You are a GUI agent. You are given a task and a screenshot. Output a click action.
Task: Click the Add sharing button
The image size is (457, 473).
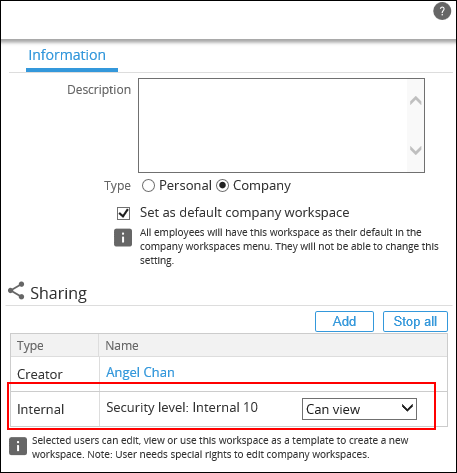(x=344, y=322)
